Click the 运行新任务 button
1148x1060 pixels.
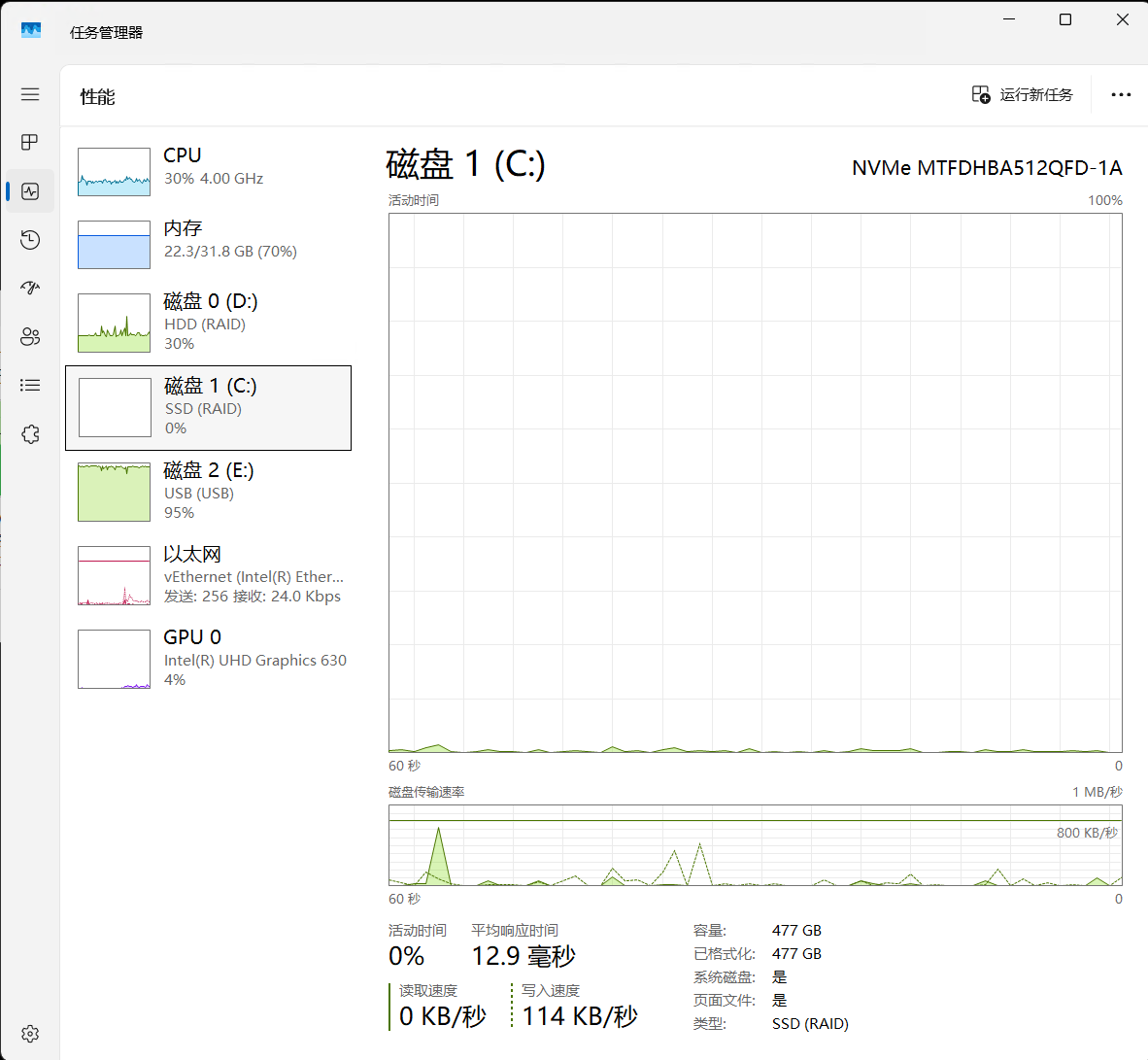[1022, 94]
